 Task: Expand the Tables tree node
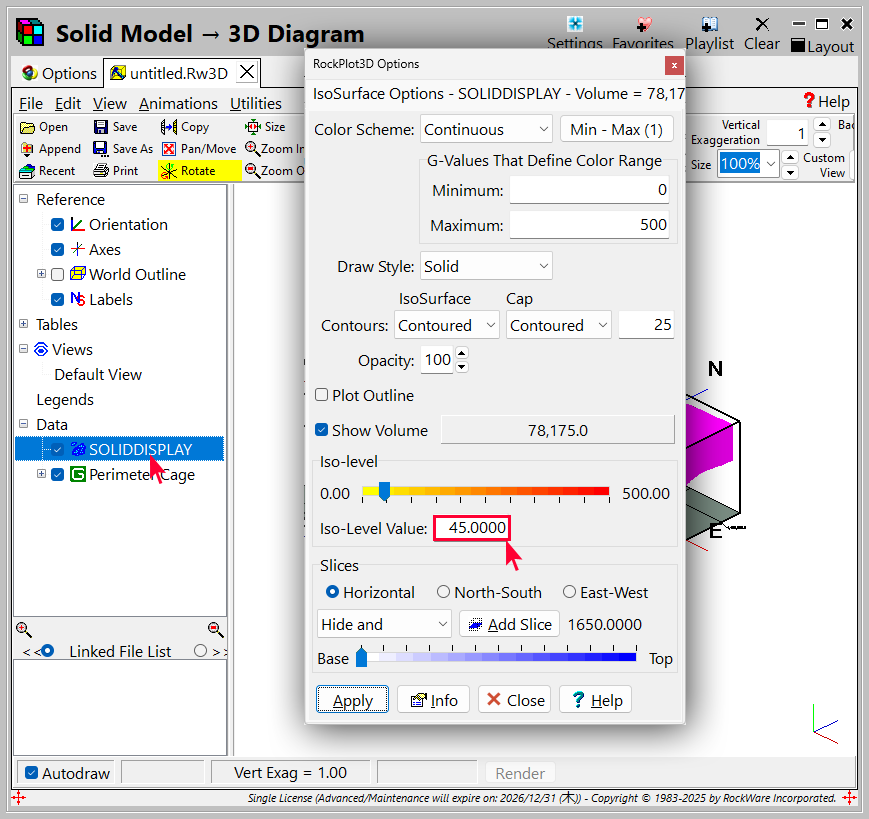point(23,324)
